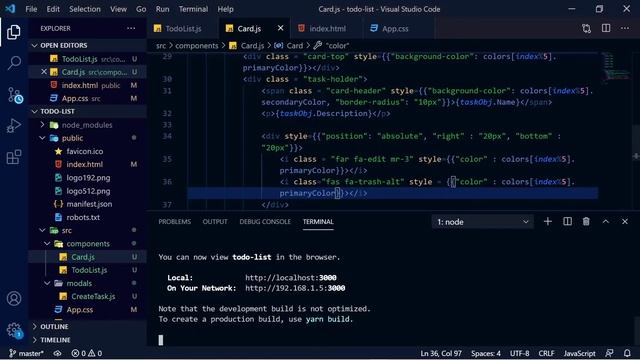Click 'Card' symbol in the breadcrumb
Viewport: 640px width, 360px height.
[289, 46]
